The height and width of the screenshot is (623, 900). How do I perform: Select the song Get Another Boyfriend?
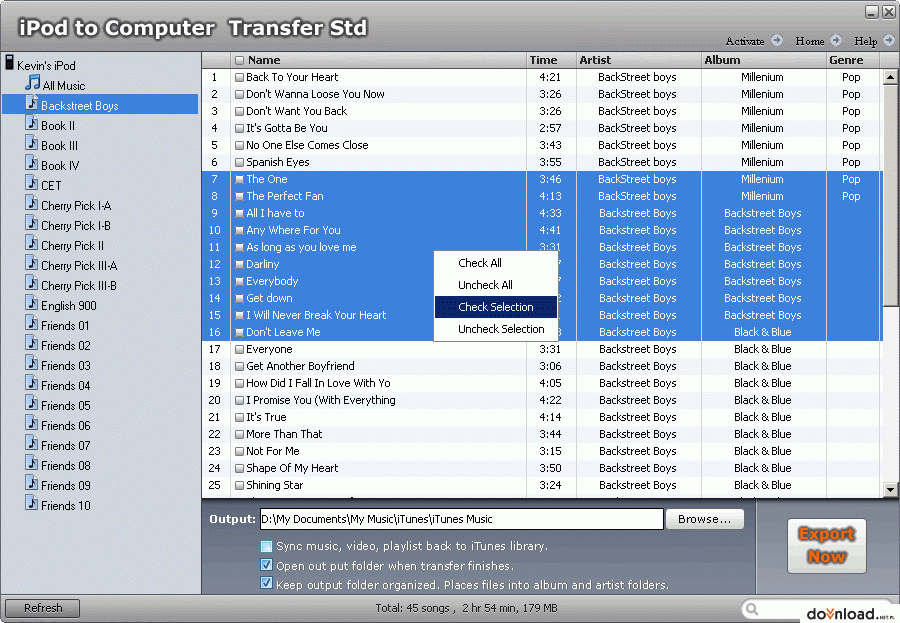(300, 366)
